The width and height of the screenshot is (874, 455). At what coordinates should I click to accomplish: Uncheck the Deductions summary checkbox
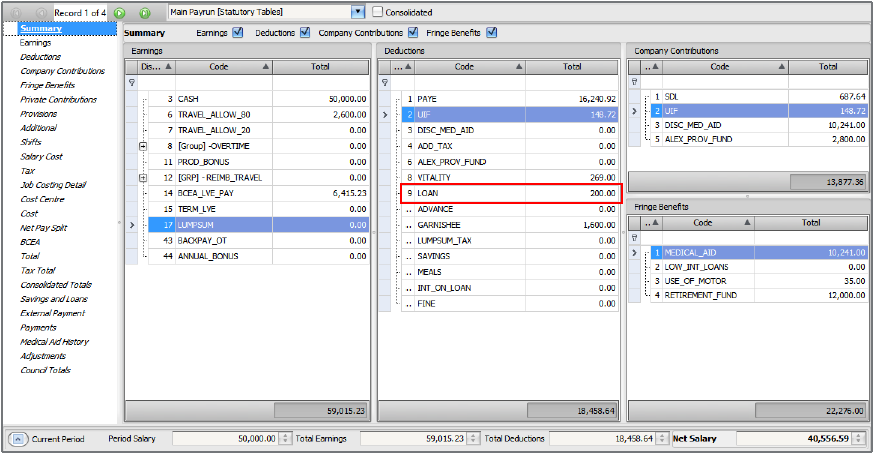click(x=304, y=32)
